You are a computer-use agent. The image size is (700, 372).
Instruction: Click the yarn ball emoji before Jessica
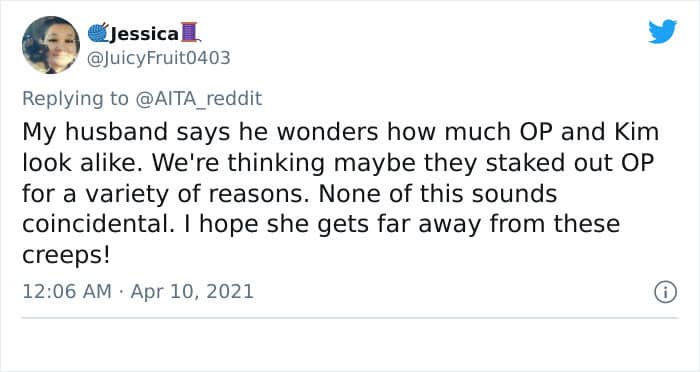[98, 33]
